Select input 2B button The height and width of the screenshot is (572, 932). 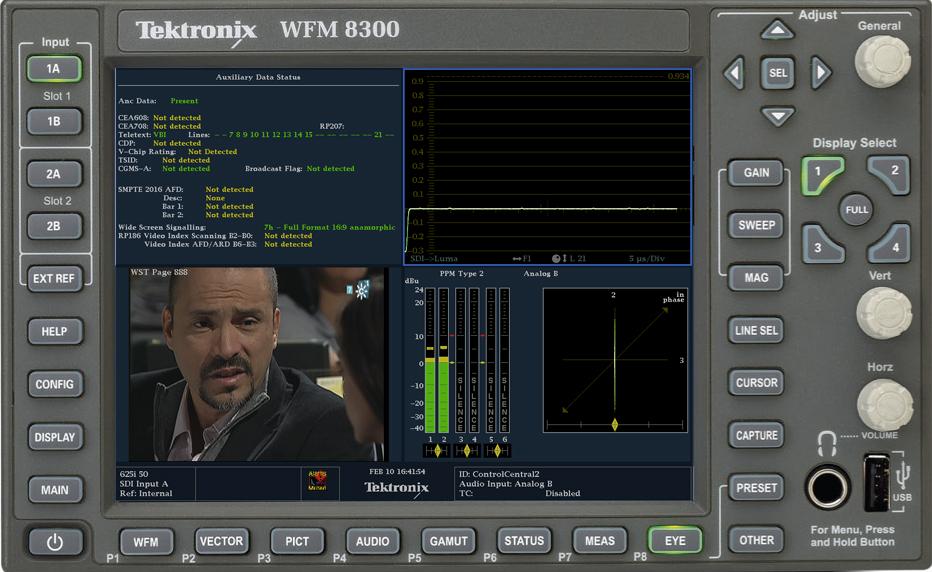point(53,226)
